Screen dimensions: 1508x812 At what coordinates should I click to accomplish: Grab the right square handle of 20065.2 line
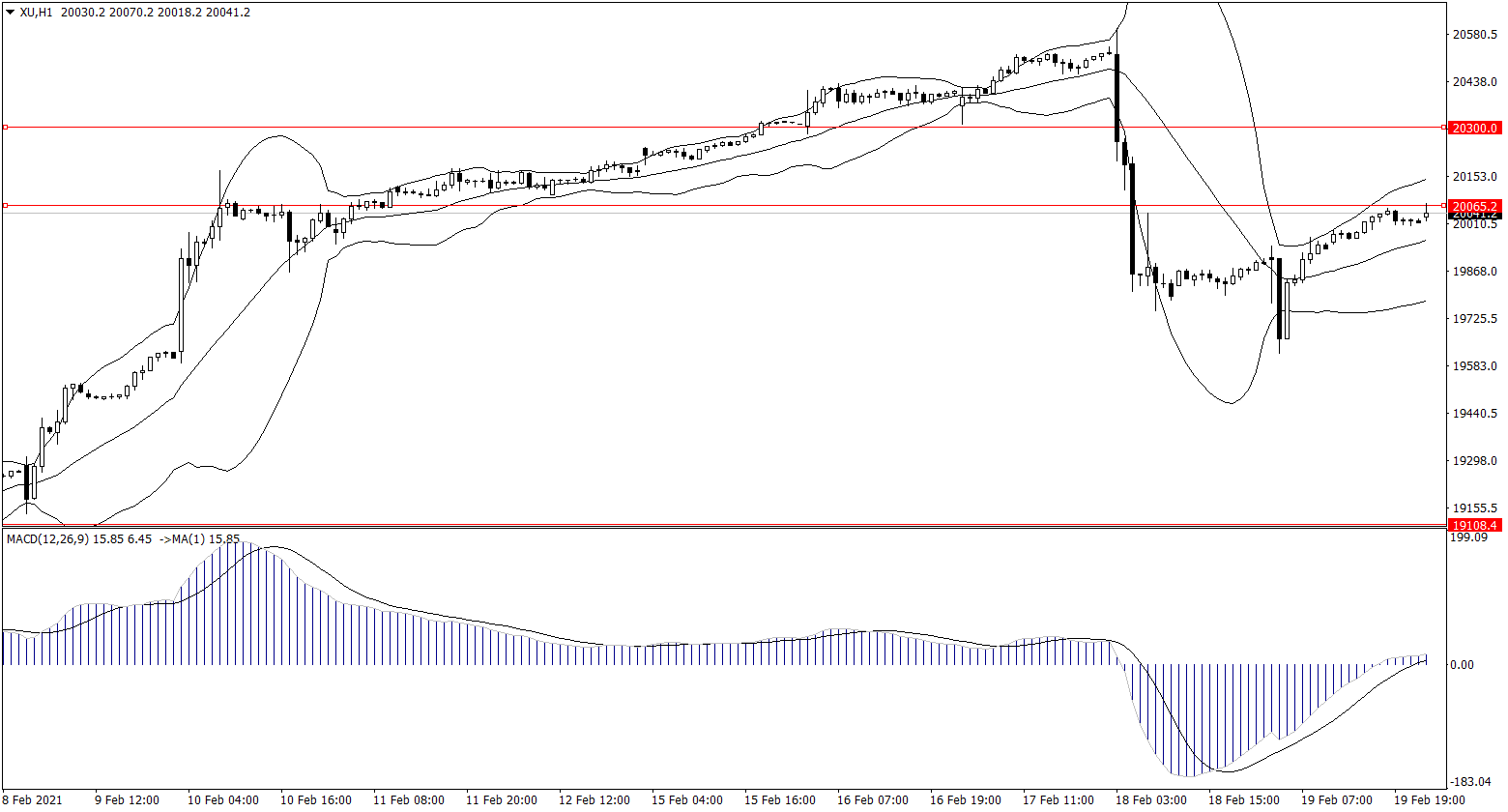(x=1444, y=206)
